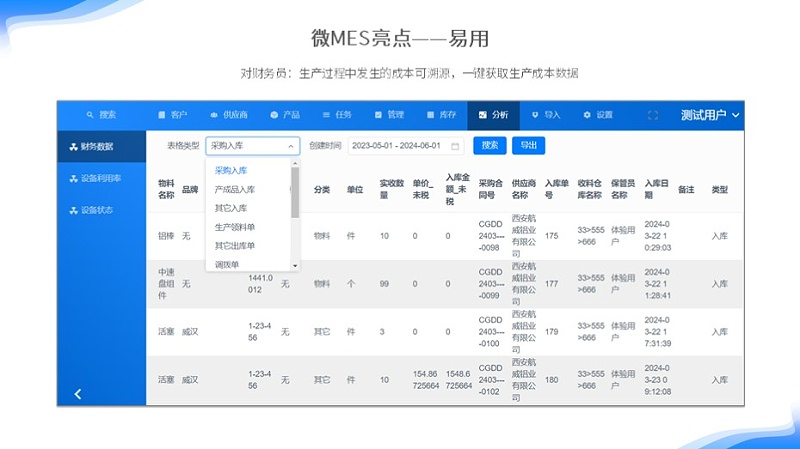This screenshot has height=449, width=800.
Task: Pick 其它出库单 option from the list
Action: coord(234,245)
